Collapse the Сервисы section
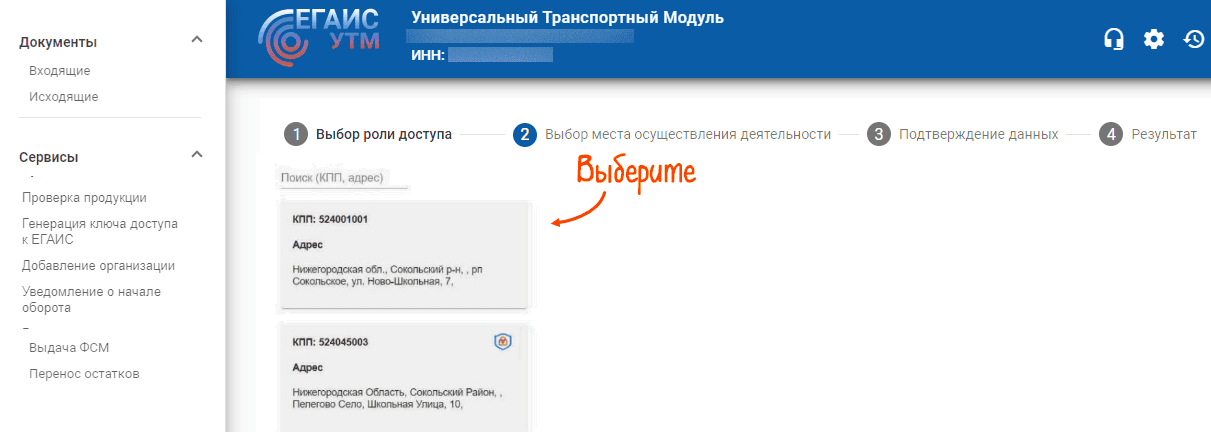The height and width of the screenshot is (432, 1211). pos(197,155)
